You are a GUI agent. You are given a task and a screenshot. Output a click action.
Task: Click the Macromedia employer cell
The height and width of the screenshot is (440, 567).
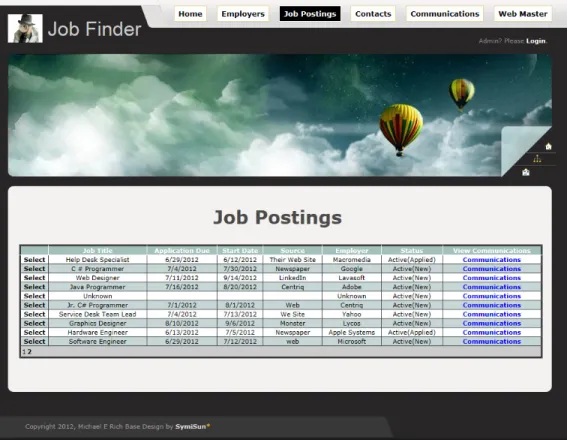(351, 260)
